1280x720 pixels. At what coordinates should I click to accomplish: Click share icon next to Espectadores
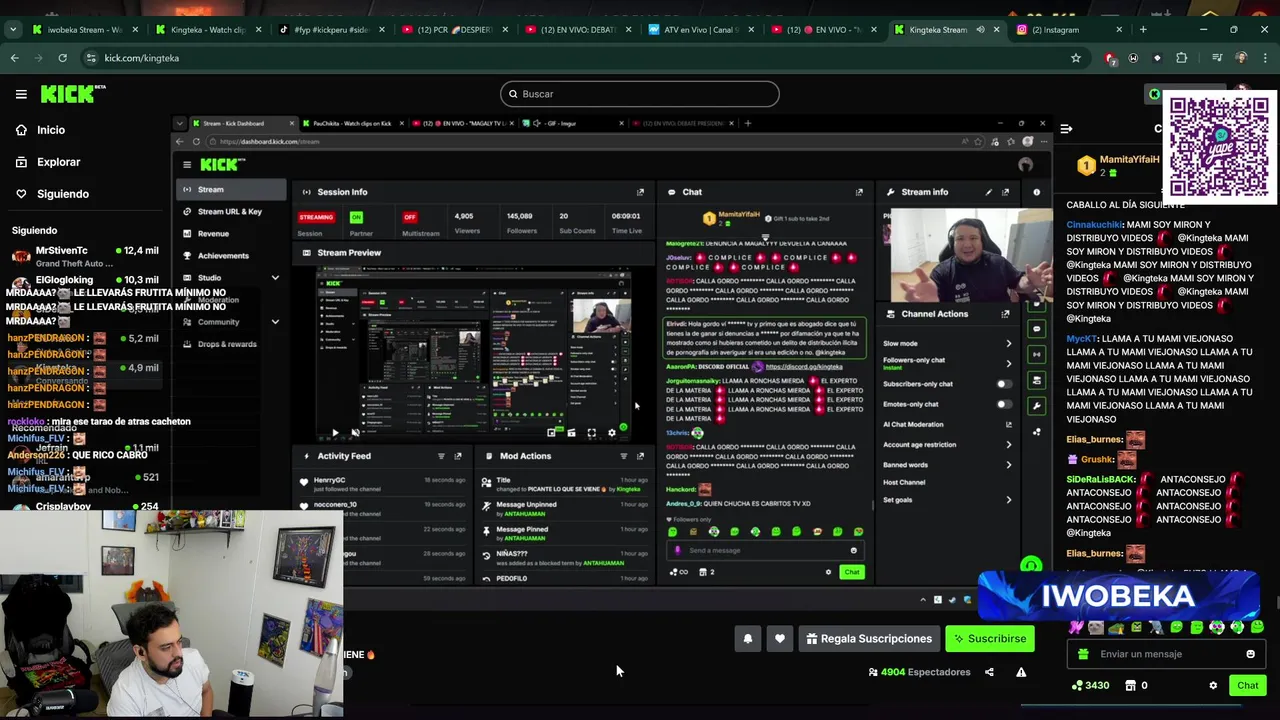coord(990,672)
